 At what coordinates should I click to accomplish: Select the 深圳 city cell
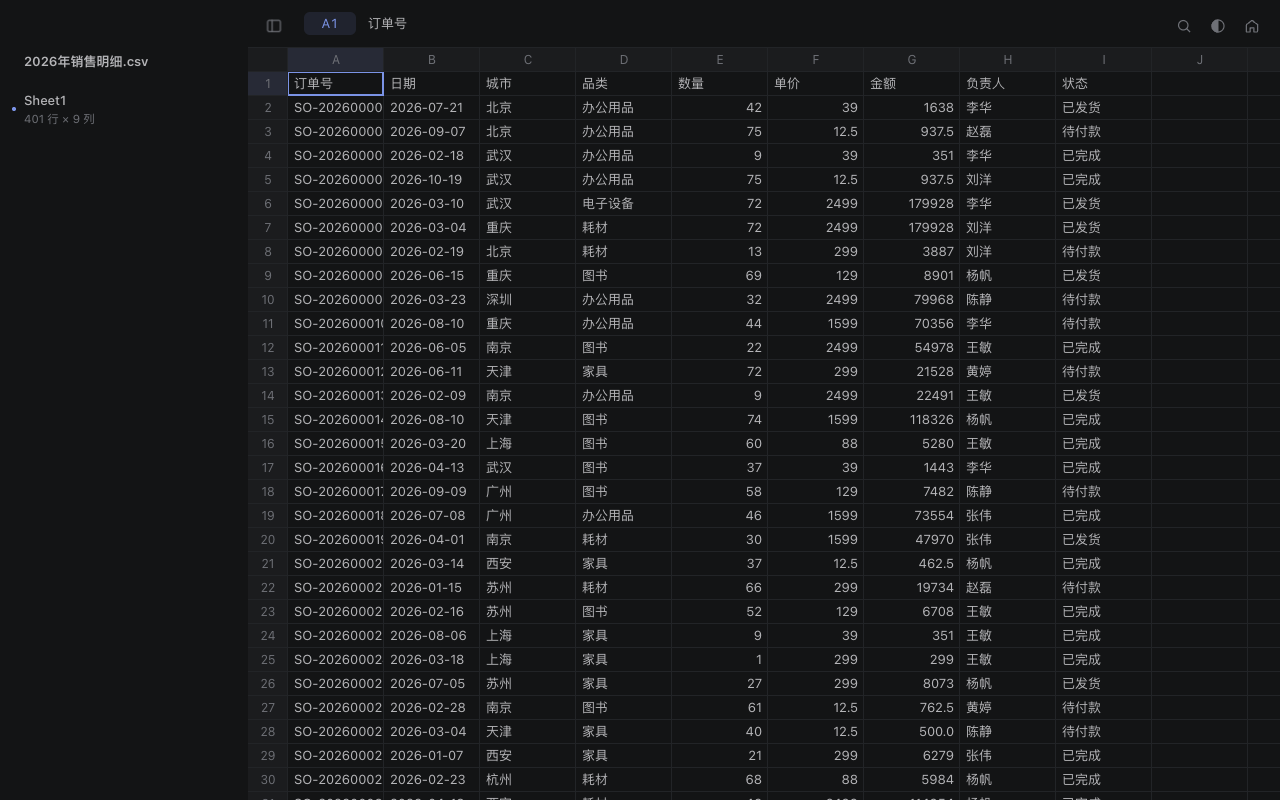coord(528,300)
